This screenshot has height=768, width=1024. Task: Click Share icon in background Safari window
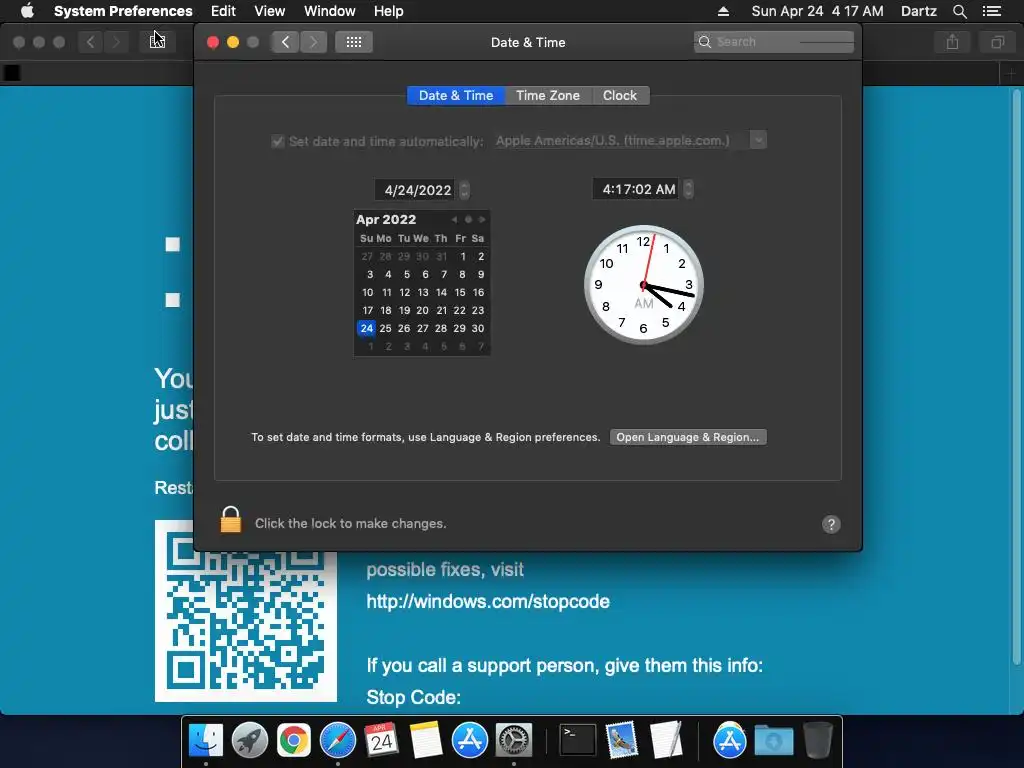point(952,42)
